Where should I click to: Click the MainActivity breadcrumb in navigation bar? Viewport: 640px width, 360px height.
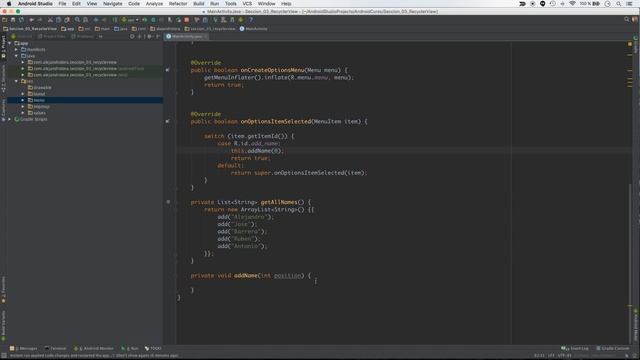[x=253, y=29]
